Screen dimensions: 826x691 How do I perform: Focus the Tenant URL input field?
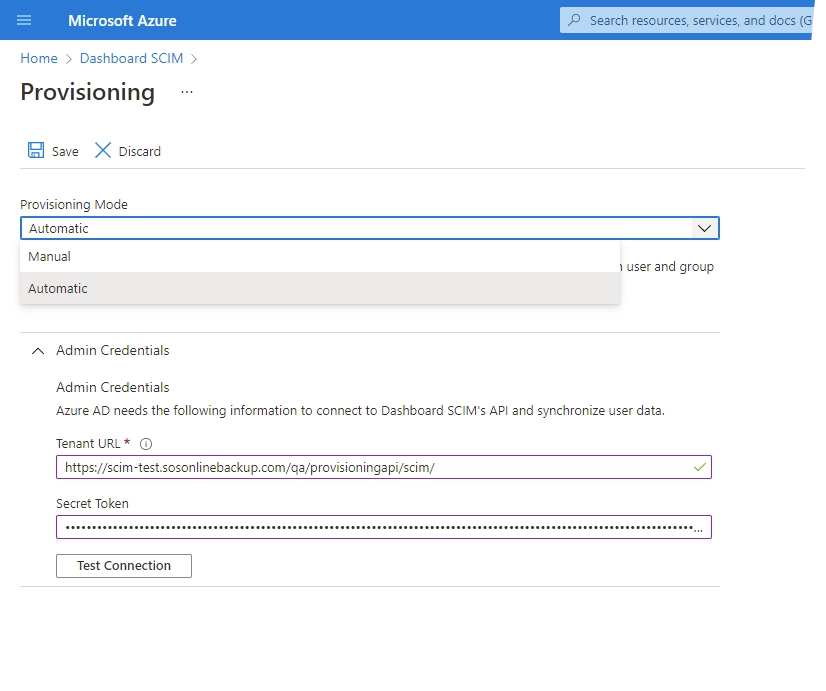384,467
